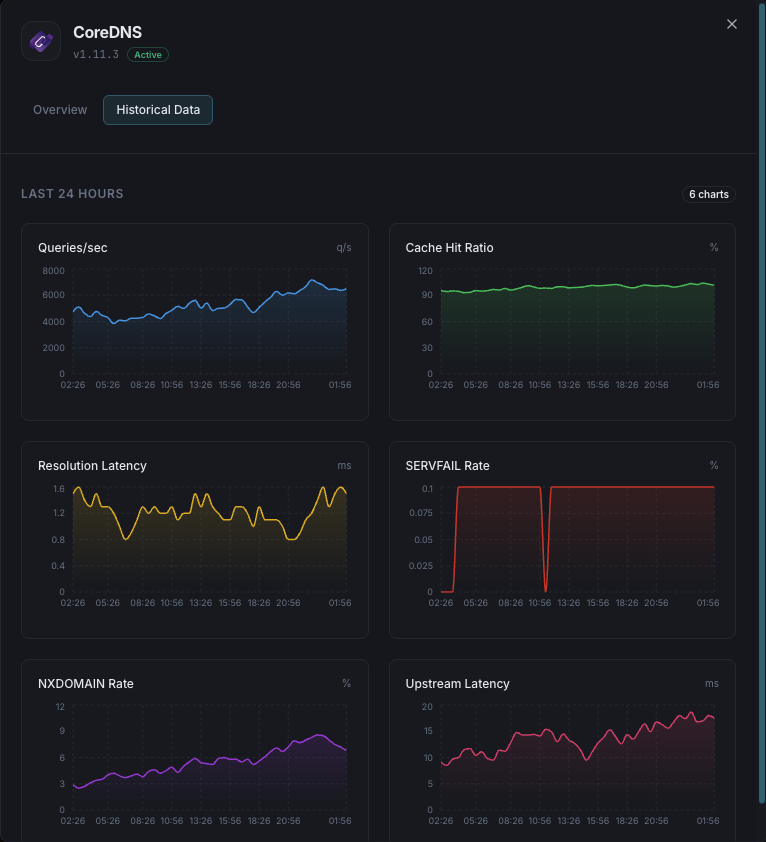Switch to the Overview tab
This screenshot has width=766, height=842.
59,110
